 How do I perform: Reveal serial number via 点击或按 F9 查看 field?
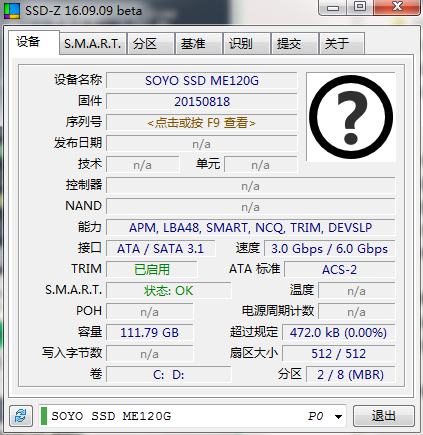point(202,123)
